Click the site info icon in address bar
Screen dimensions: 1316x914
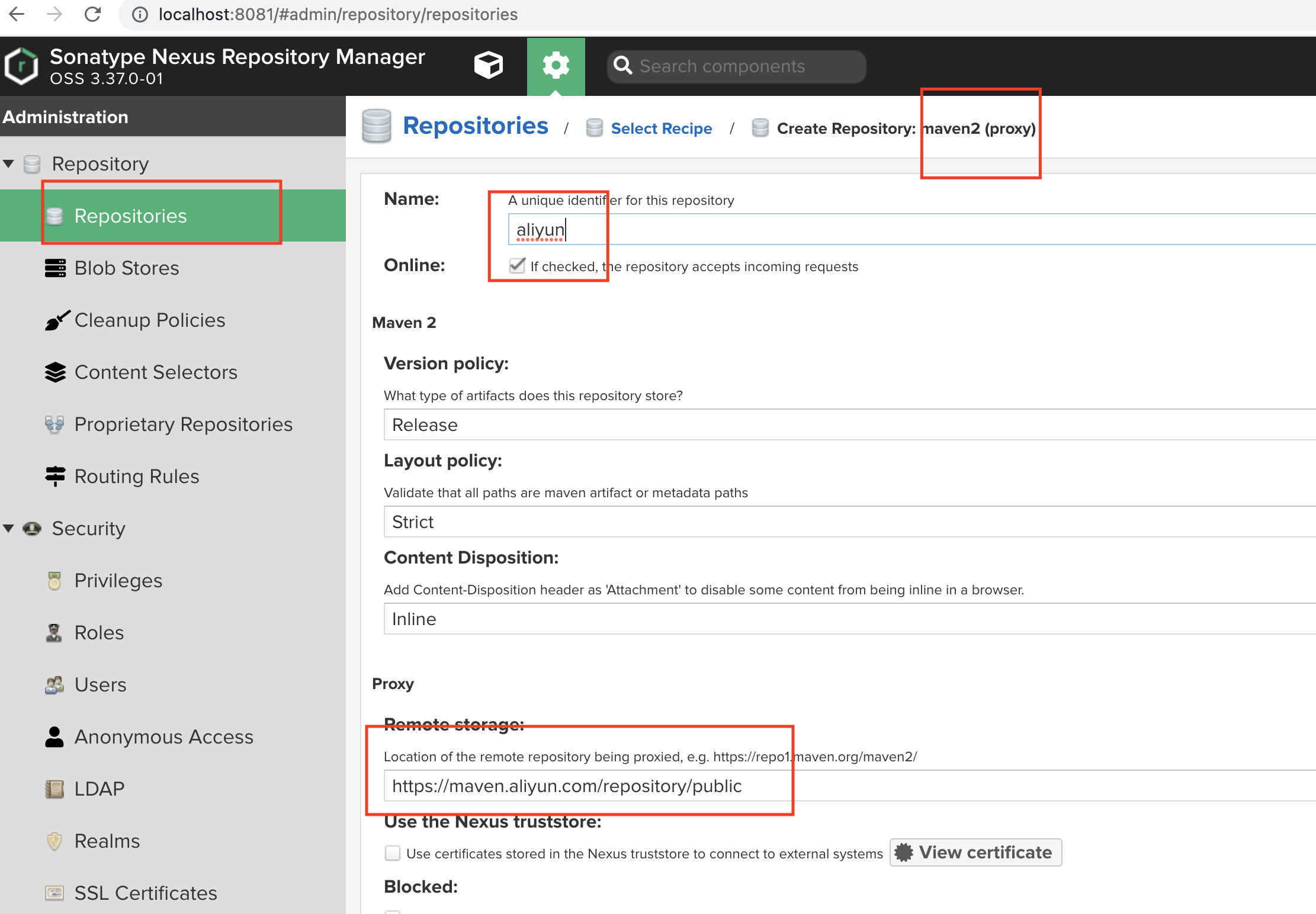point(140,14)
